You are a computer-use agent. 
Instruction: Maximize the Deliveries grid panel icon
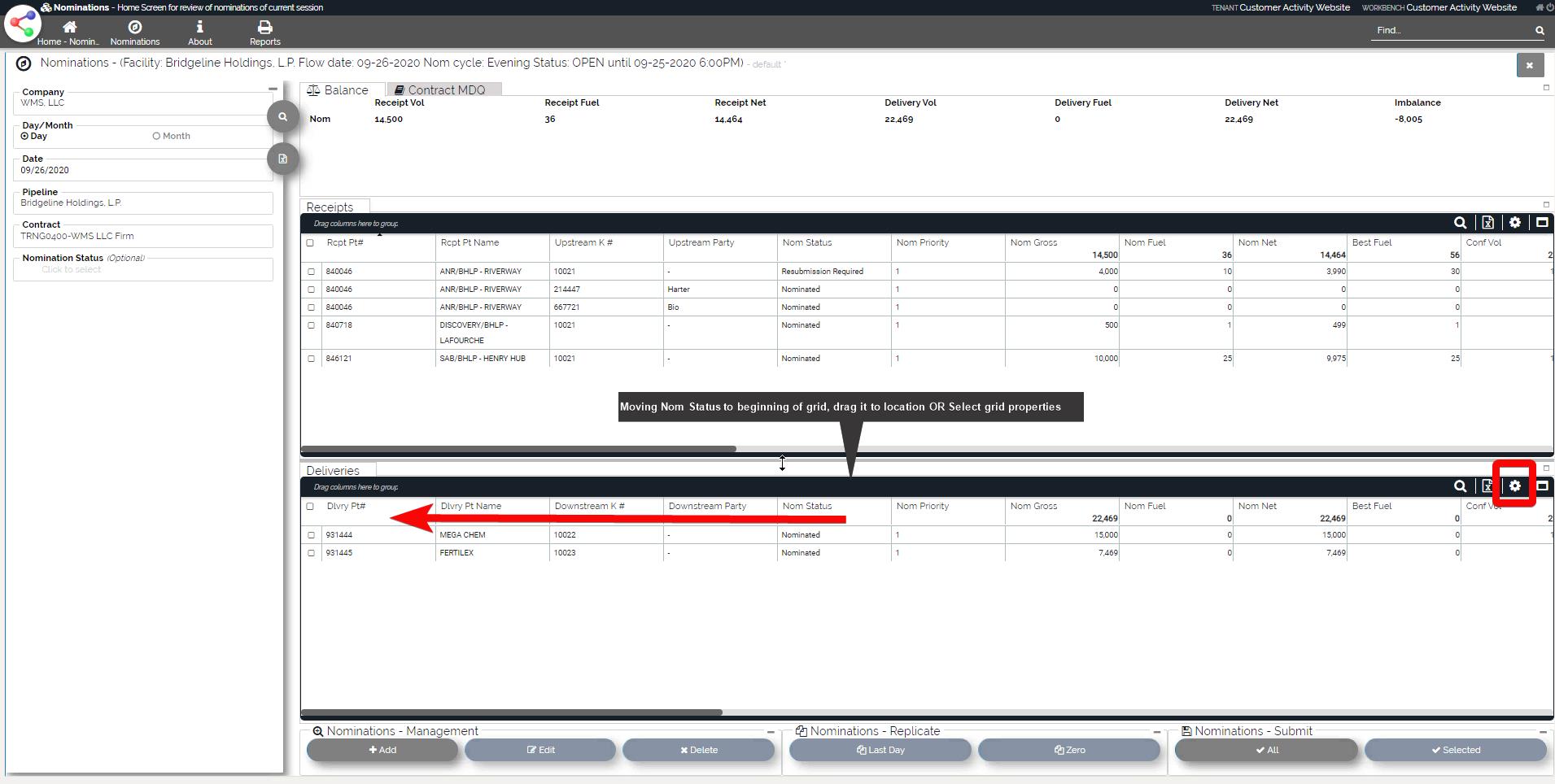[x=1541, y=486]
